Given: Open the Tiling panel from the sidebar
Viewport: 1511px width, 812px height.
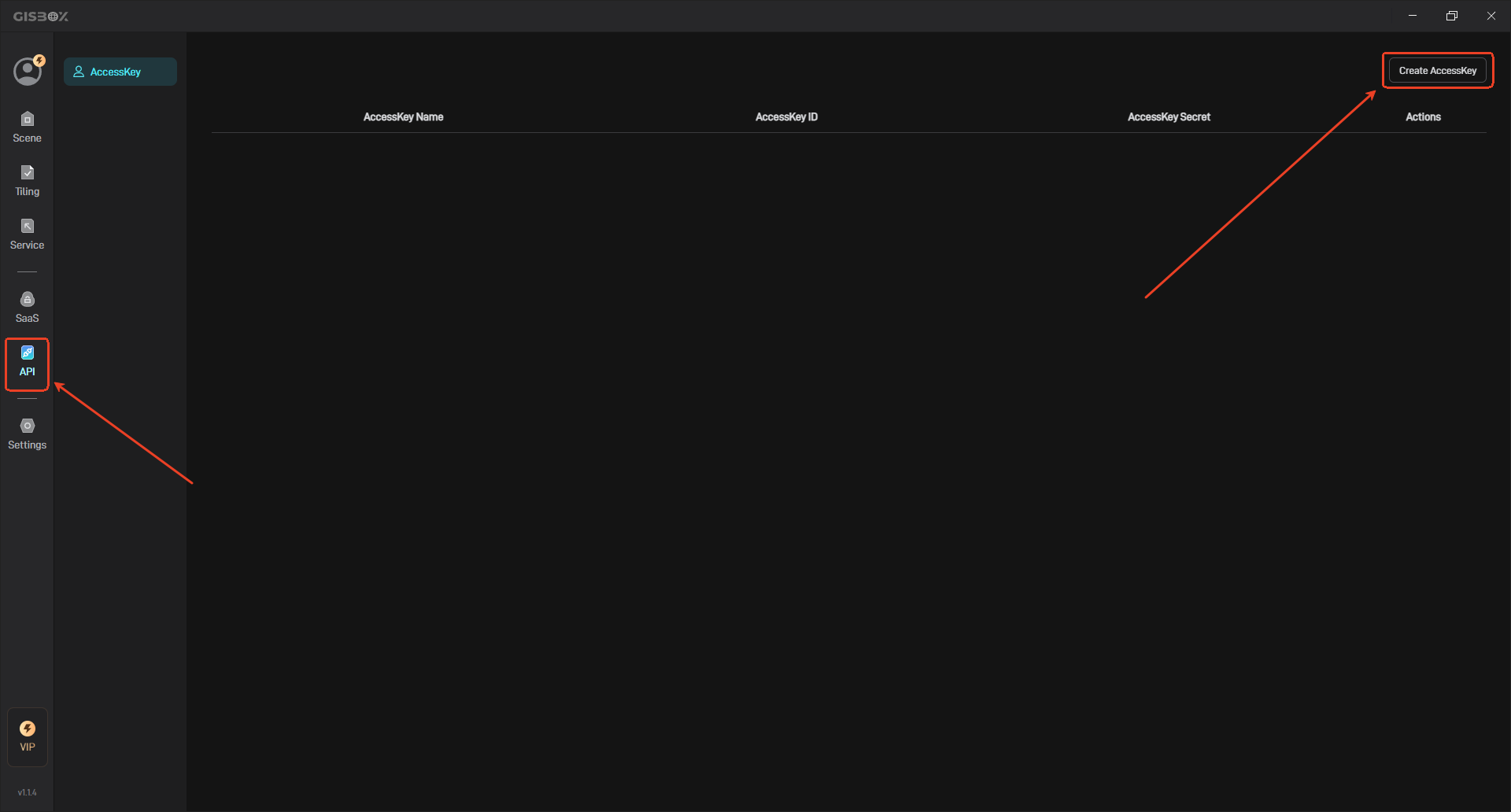Looking at the screenshot, I should (27, 179).
